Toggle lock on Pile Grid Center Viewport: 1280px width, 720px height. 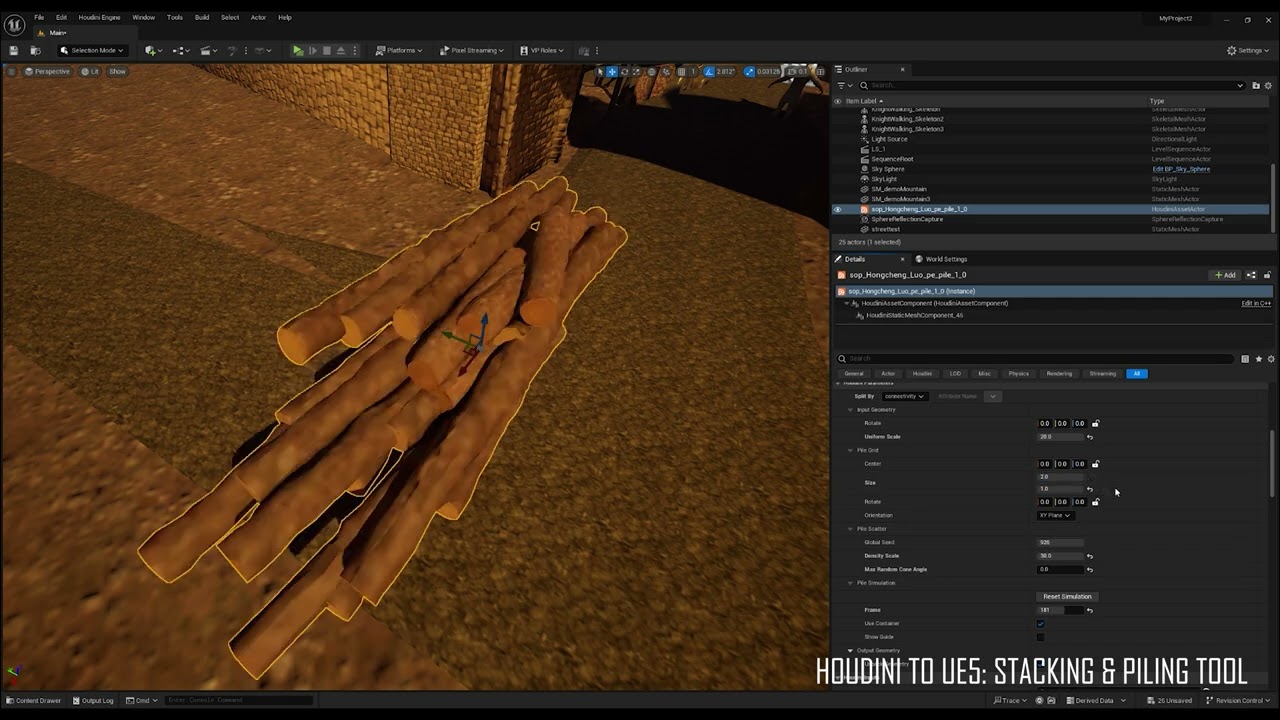1095,464
